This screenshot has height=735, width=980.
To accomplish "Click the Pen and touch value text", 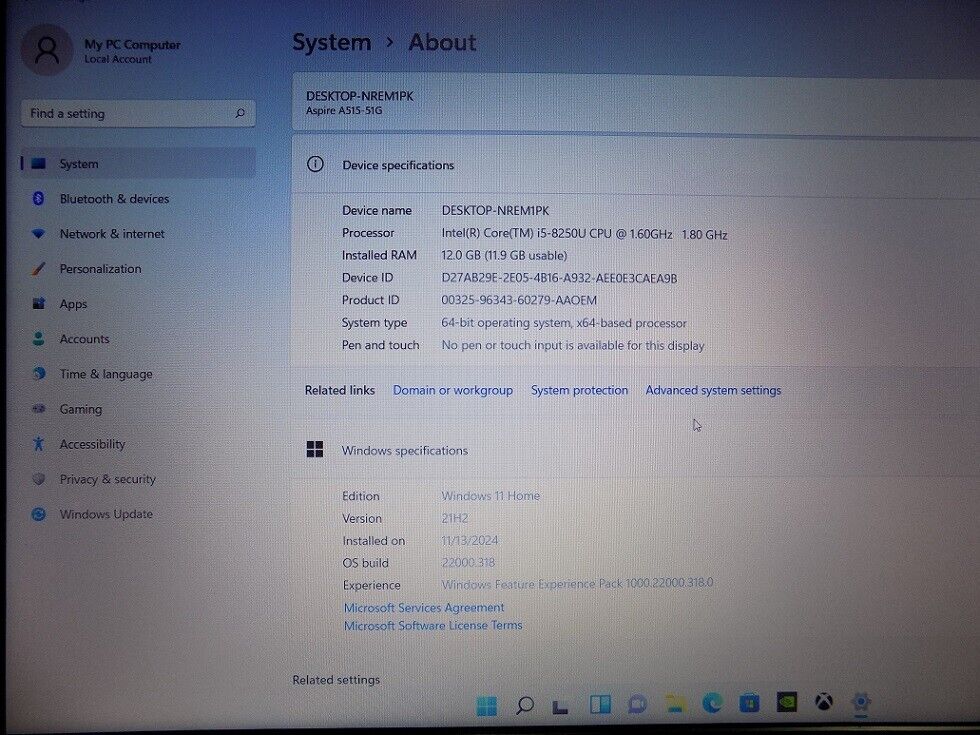I will point(572,346).
